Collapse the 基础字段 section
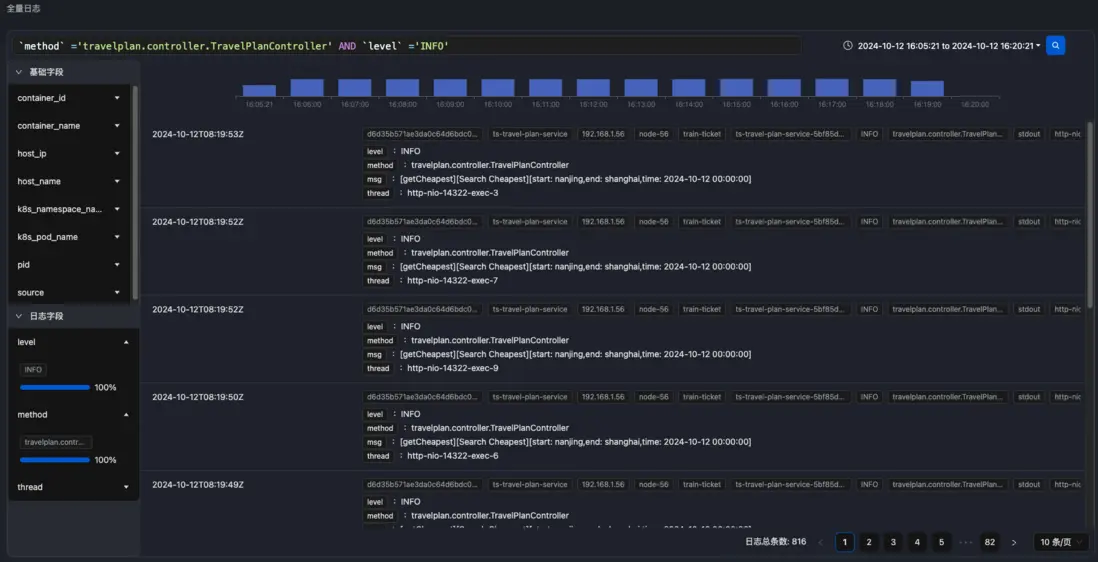Screen dimensions: 1098x562 pos(19,72)
